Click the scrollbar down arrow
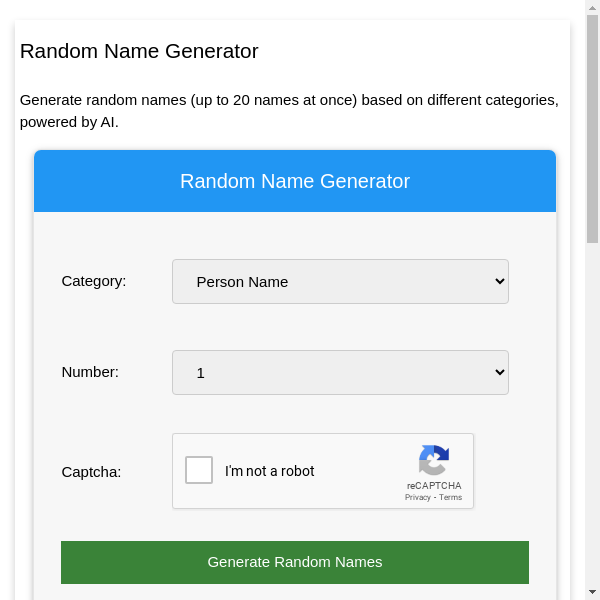 [x=592, y=592]
